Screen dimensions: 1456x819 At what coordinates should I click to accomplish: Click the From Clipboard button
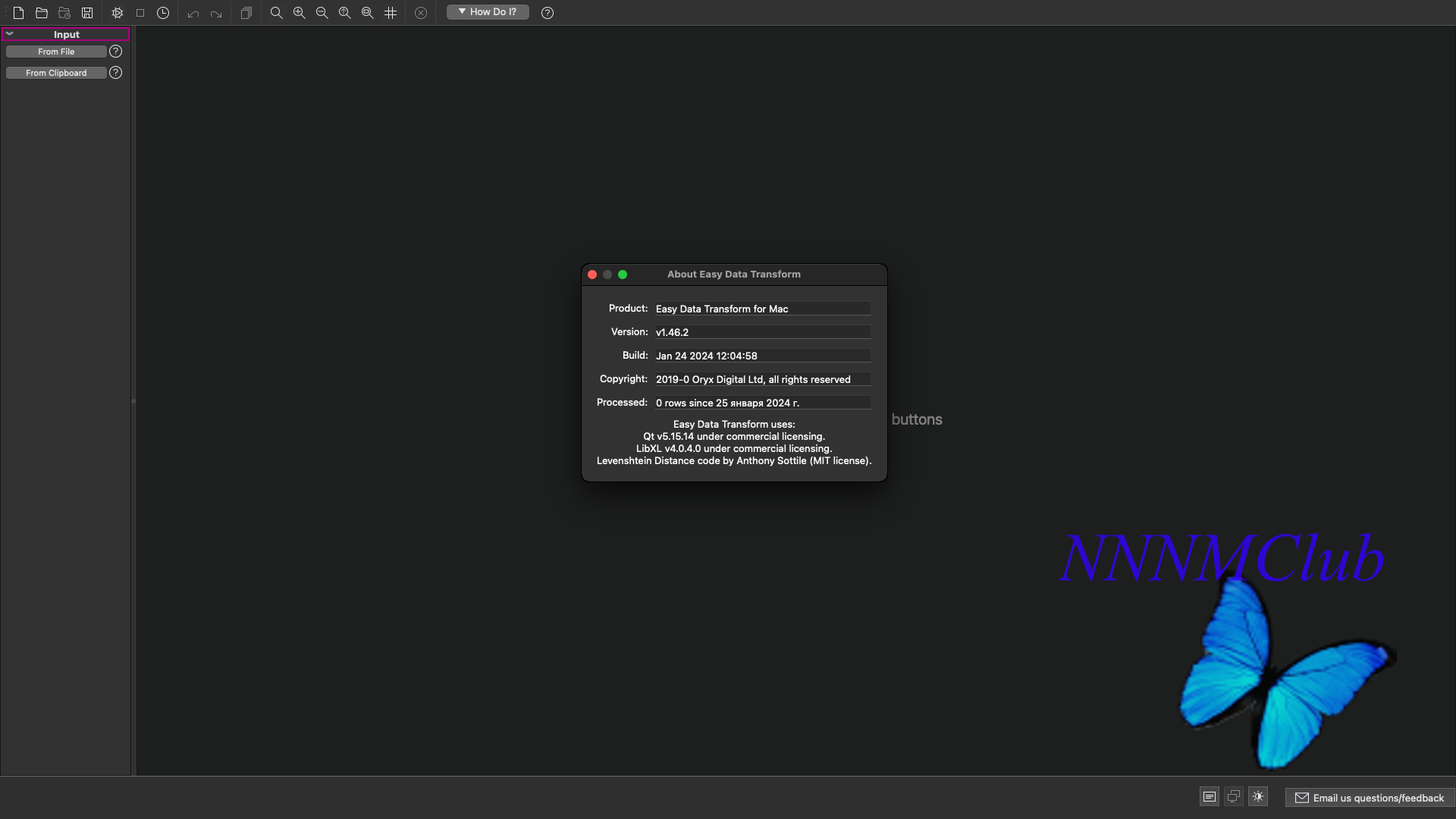(56, 73)
